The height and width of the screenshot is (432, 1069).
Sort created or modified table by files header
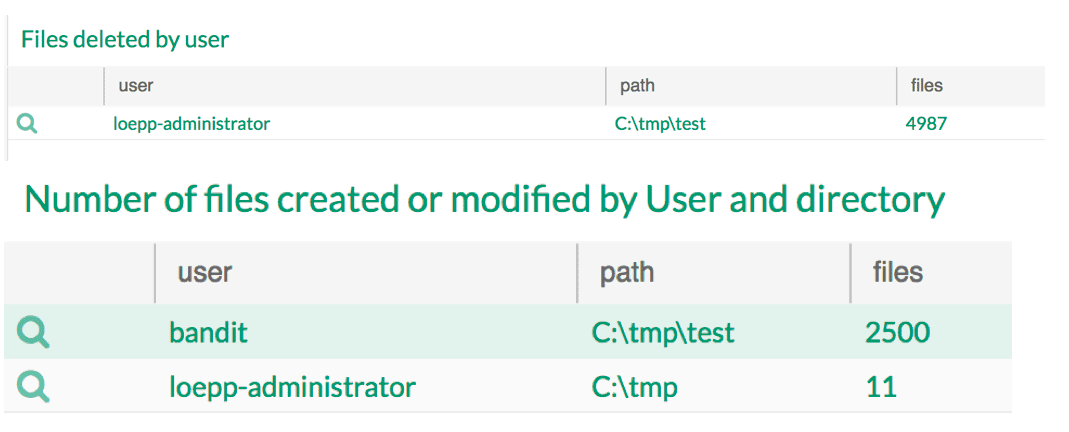[x=897, y=273]
